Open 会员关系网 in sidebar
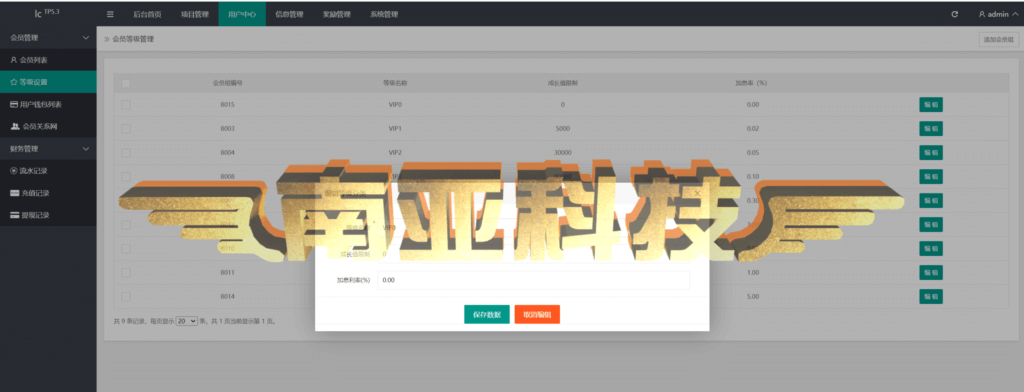 click(x=48, y=127)
